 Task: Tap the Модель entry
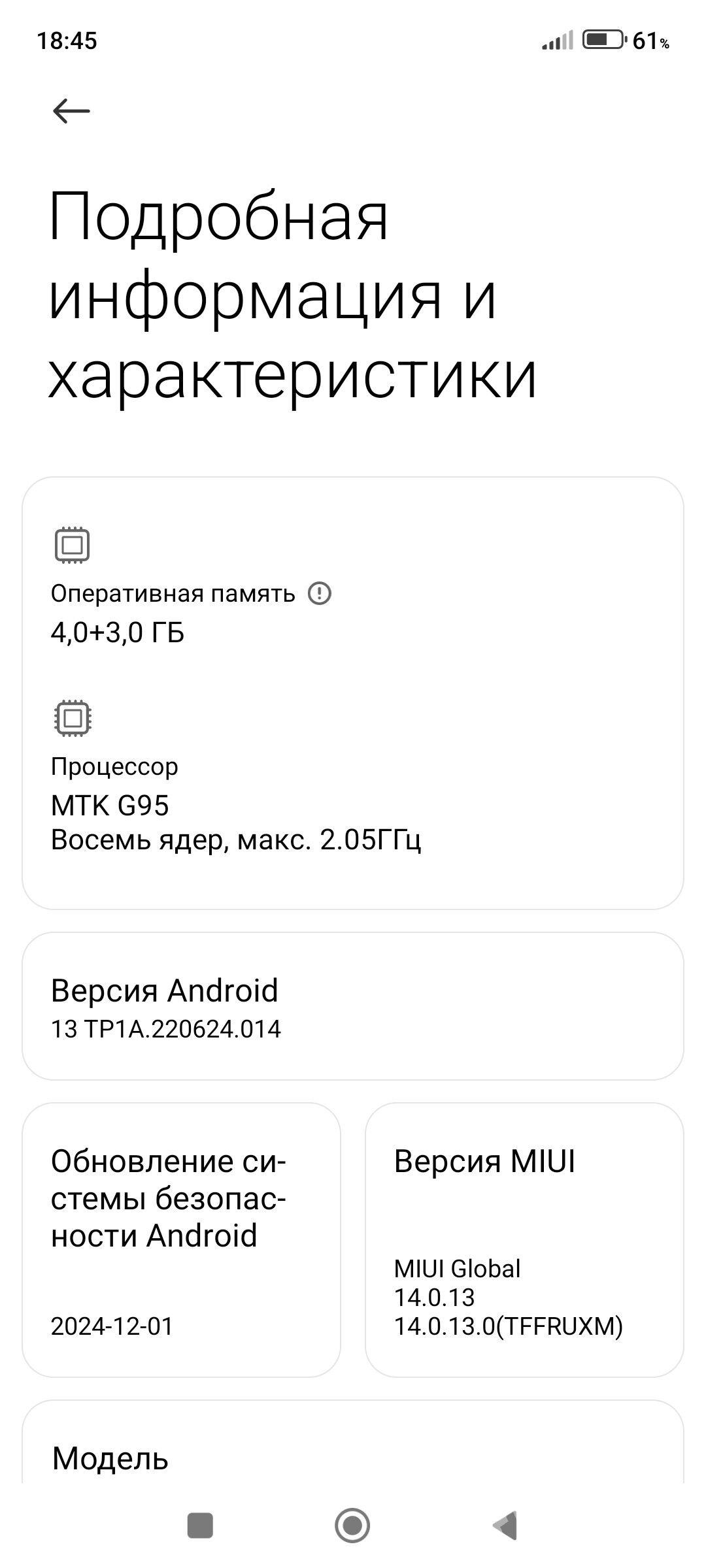click(111, 1458)
